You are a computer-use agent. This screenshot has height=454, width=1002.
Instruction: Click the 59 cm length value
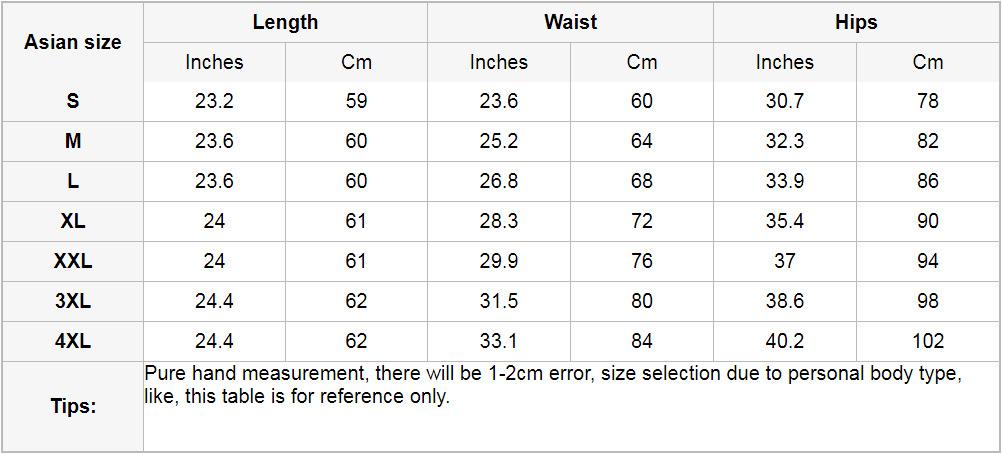356,101
